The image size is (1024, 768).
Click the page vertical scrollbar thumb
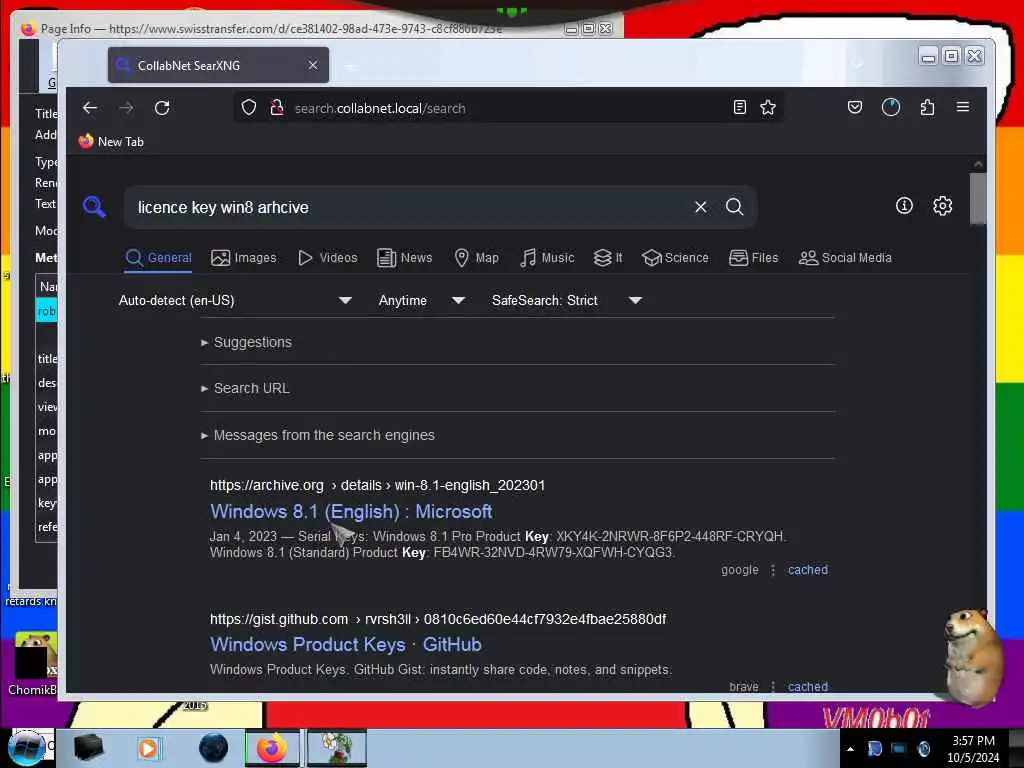pyautogui.click(x=978, y=199)
